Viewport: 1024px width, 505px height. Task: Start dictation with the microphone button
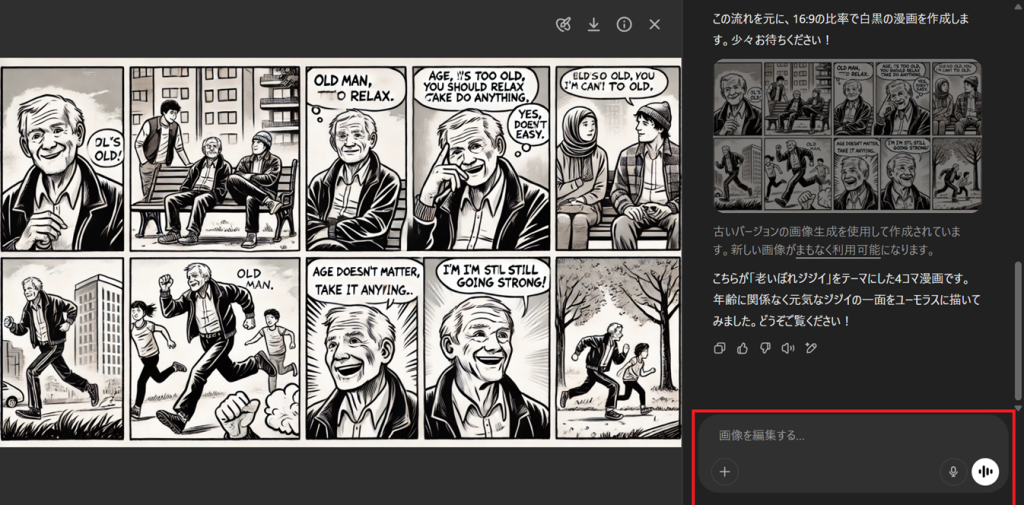click(x=953, y=472)
